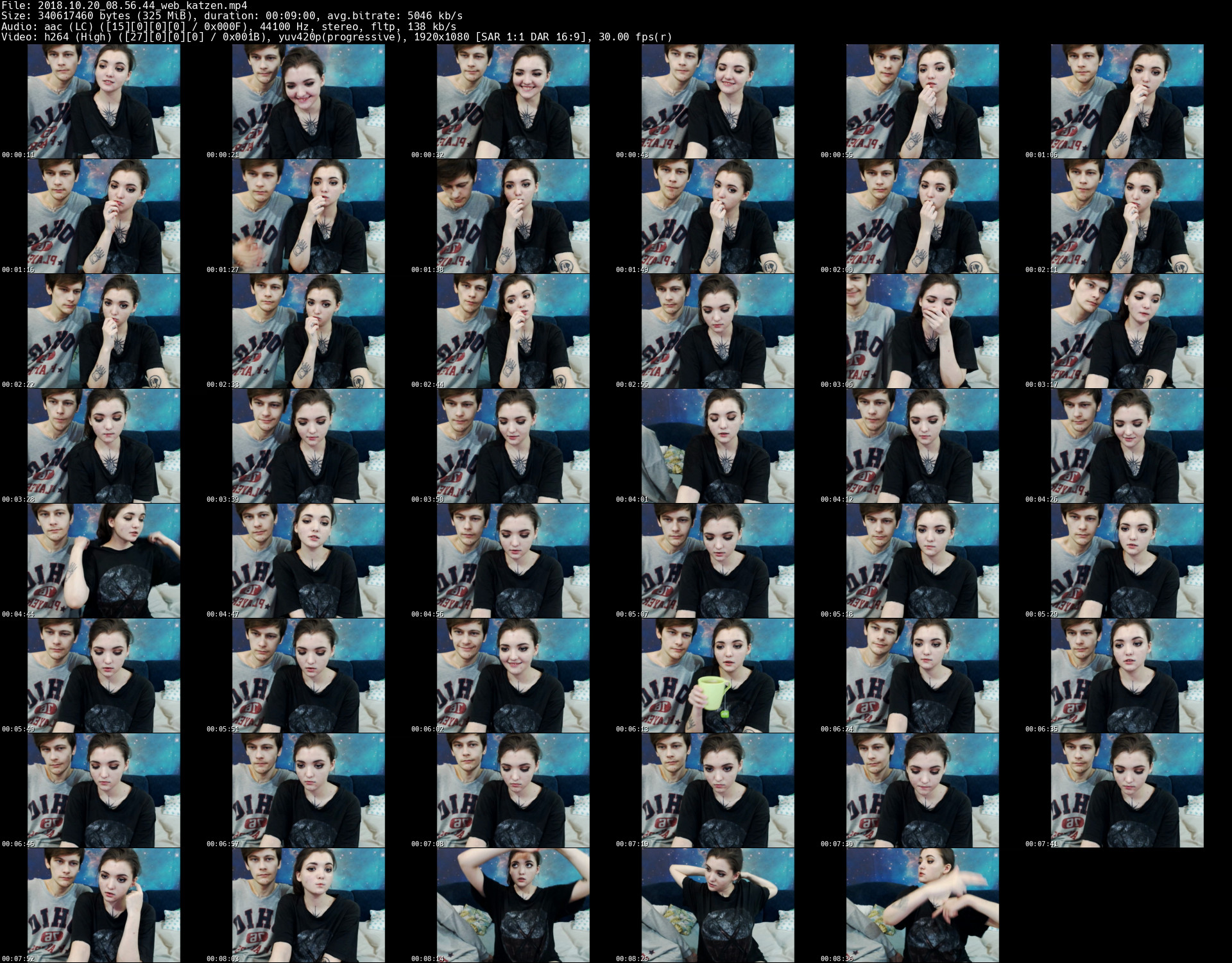This screenshot has width=1232, height=963.
Task: Select the thumbnail stamped 00:07:08
Action: pyautogui.click(x=513, y=790)
